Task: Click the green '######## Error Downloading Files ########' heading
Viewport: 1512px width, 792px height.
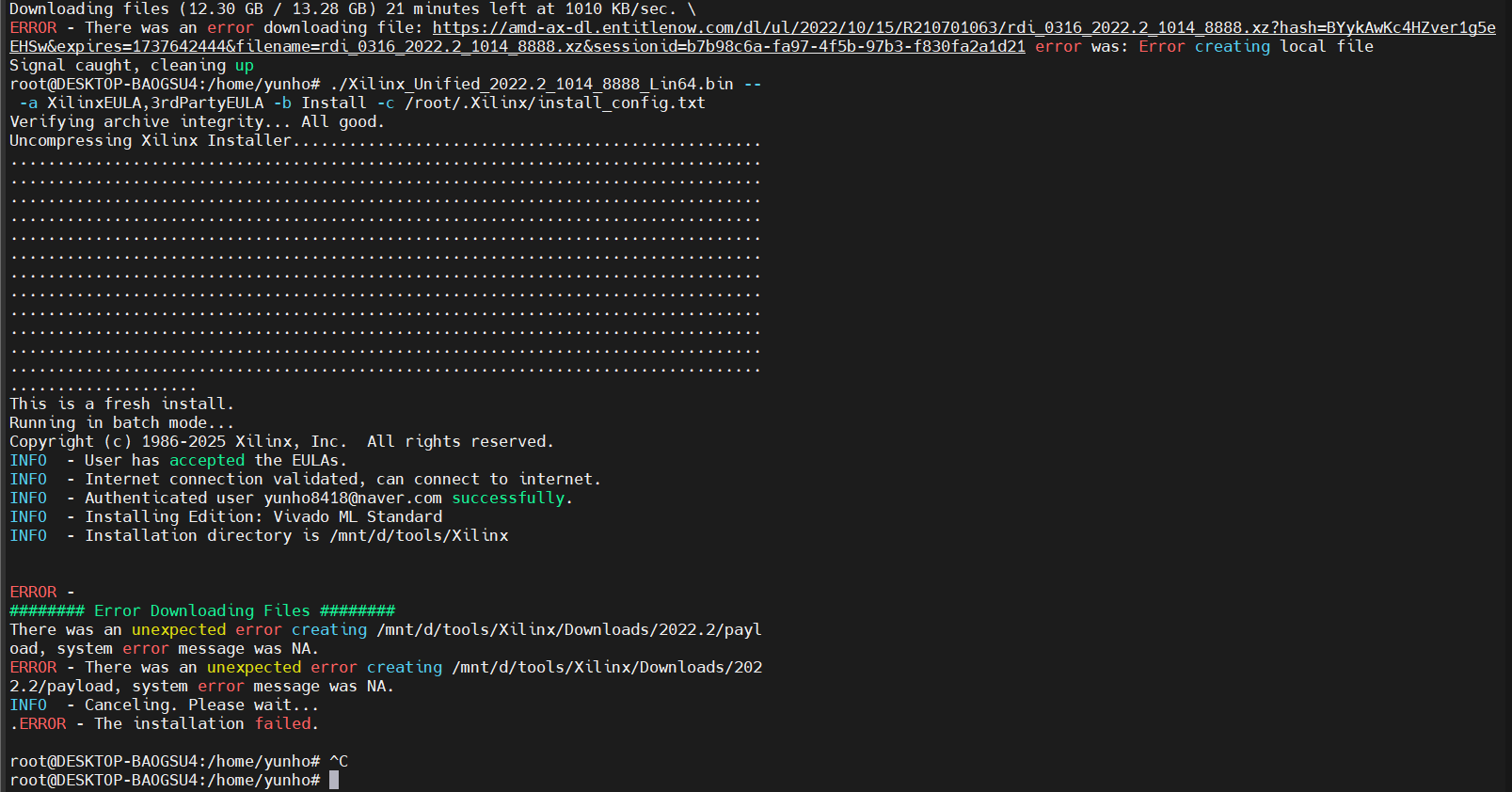Action: 202,610
